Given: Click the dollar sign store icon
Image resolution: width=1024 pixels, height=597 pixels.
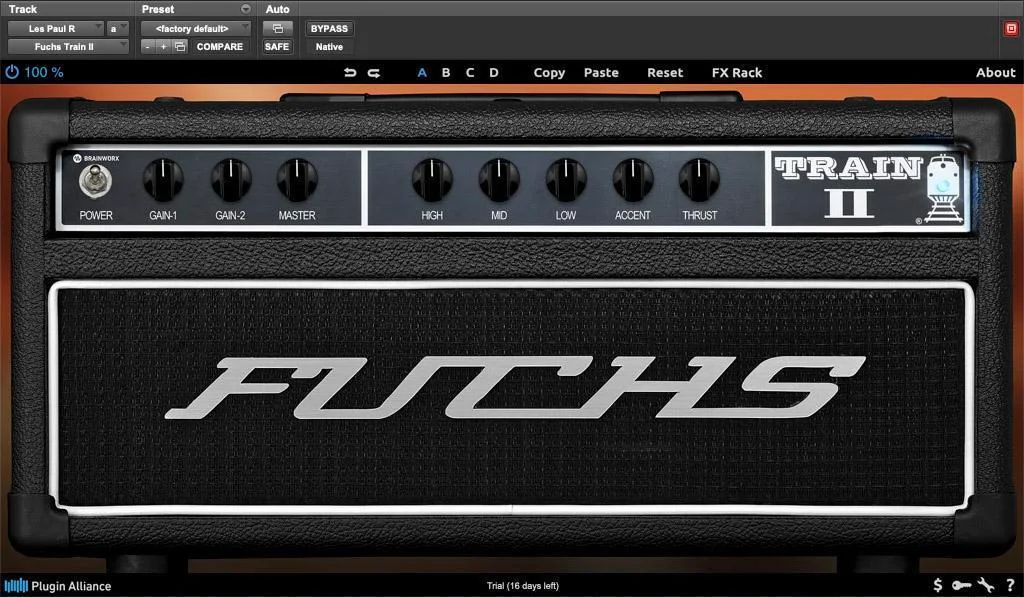Looking at the screenshot, I should pyautogui.click(x=938, y=585).
